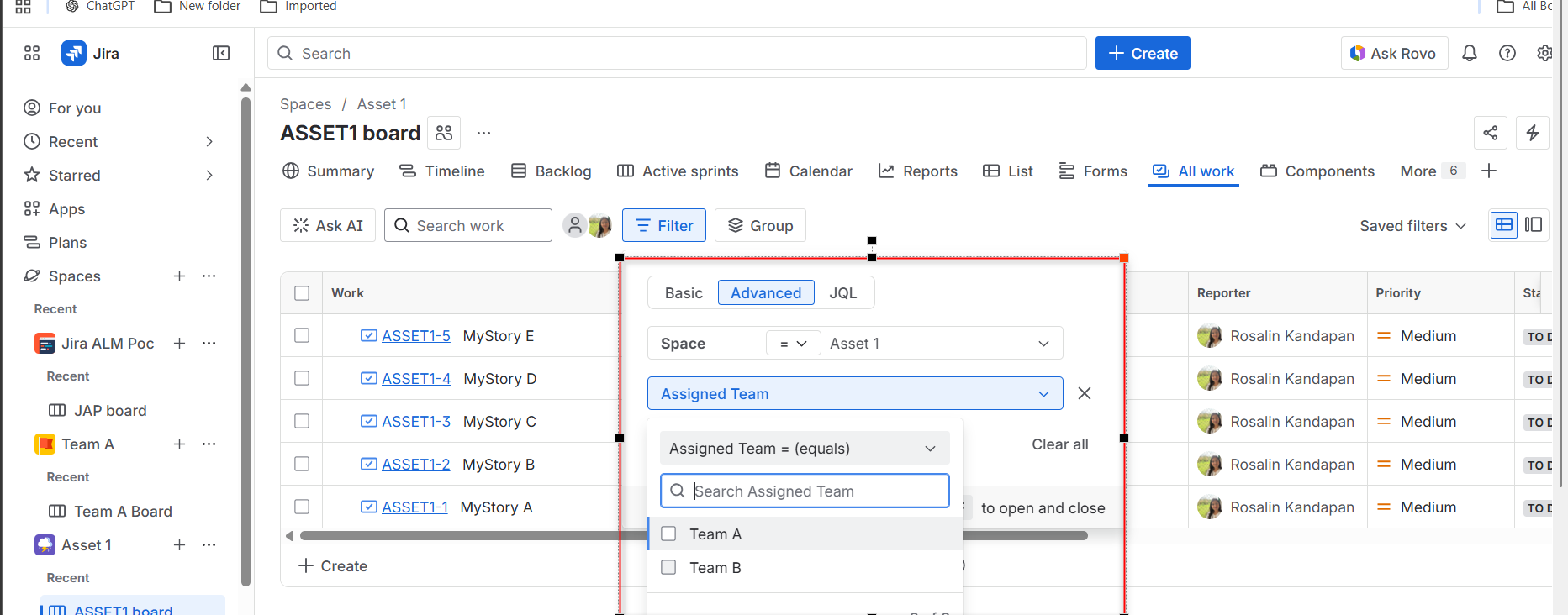Click the top Search bar
This screenshot has height=615, width=1568.
(677, 53)
